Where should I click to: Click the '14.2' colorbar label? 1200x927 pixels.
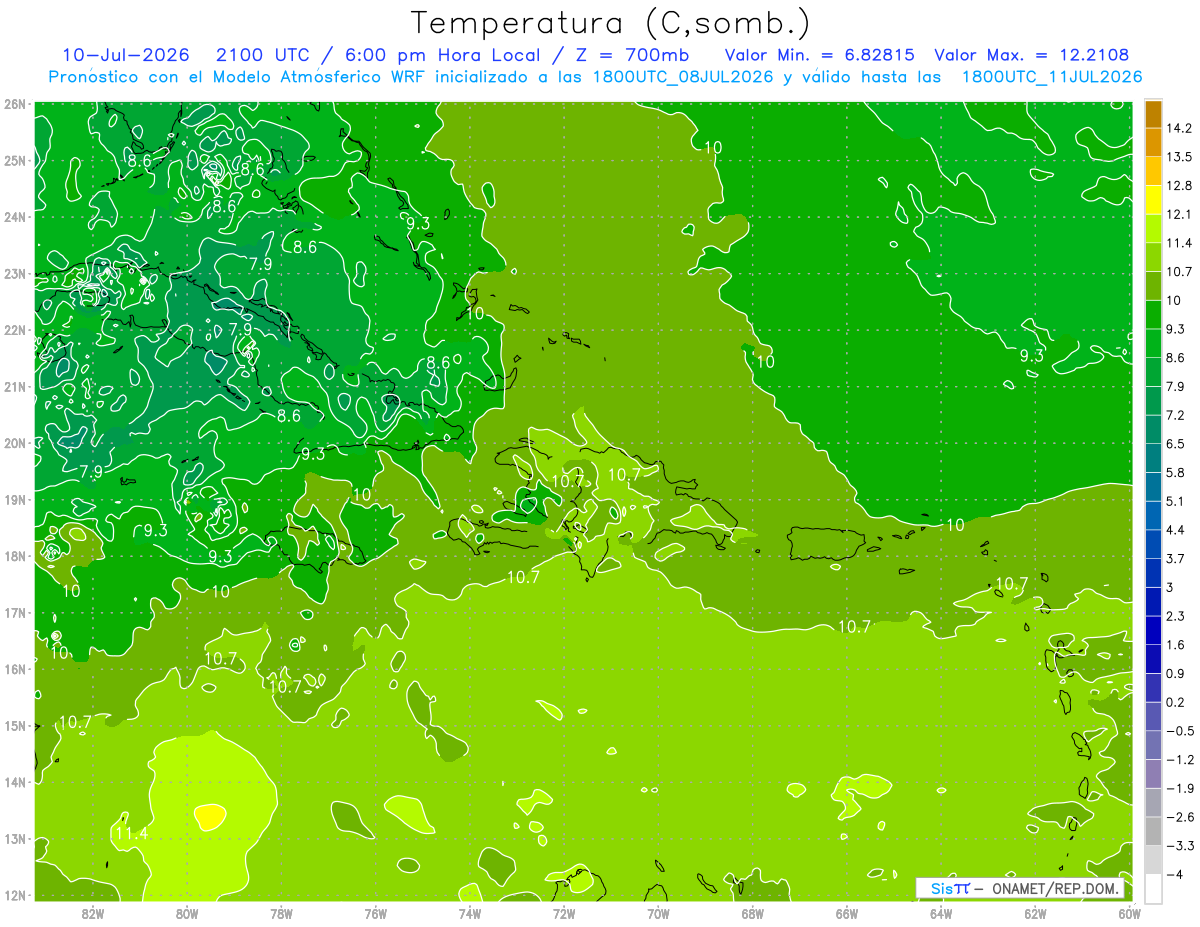click(1178, 128)
